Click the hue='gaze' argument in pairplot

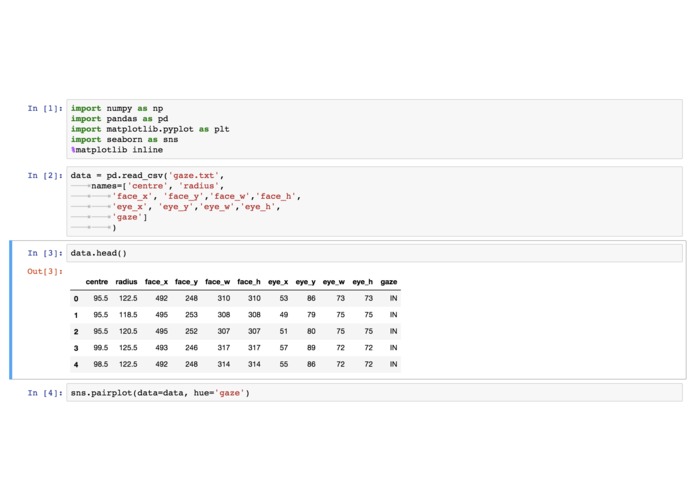(219, 393)
